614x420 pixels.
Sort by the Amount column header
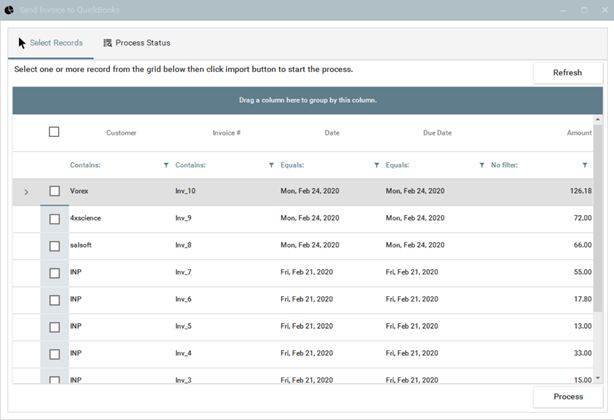click(x=579, y=132)
